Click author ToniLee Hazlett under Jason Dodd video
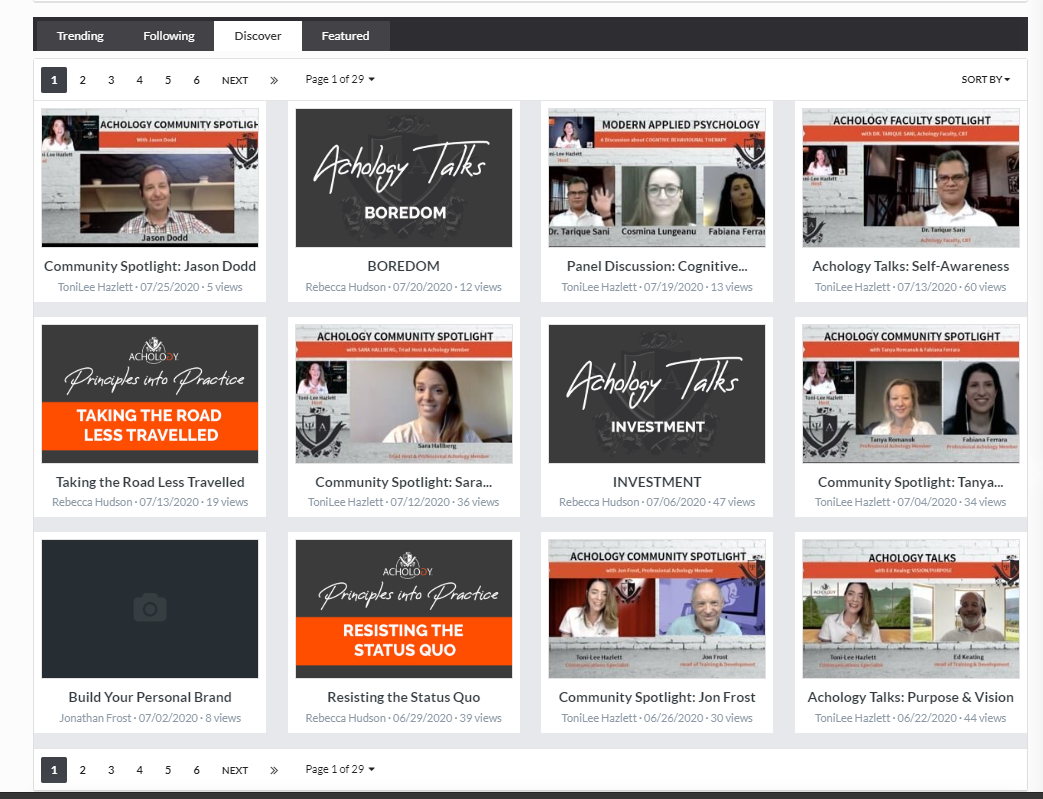 pyautogui.click(x=95, y=287)
